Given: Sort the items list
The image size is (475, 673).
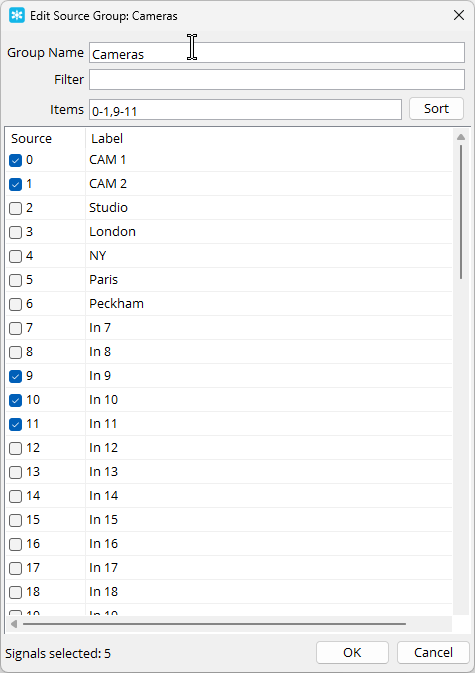Looking at the screenshot, I should [436, 109].
